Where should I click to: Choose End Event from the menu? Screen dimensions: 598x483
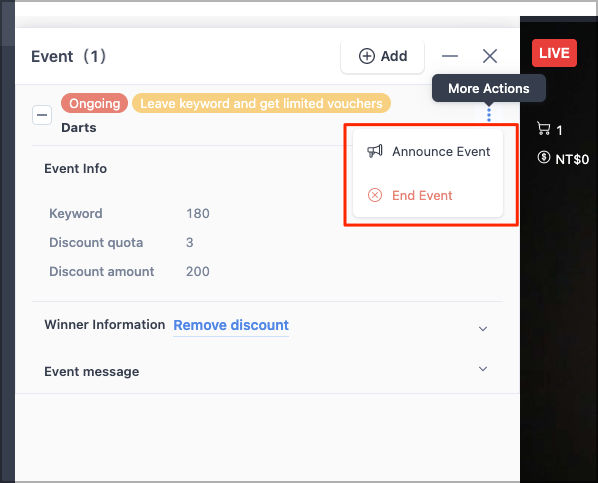click(x=428, y=195)
